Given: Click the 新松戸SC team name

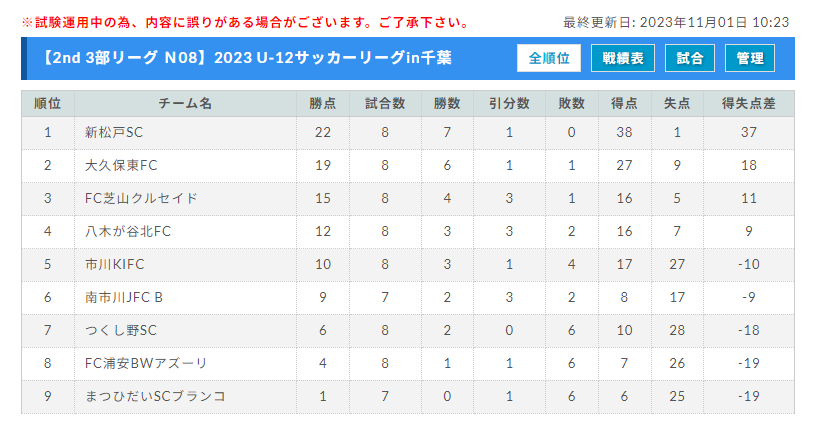Looking at the screenshot, I should click(114, 133).
